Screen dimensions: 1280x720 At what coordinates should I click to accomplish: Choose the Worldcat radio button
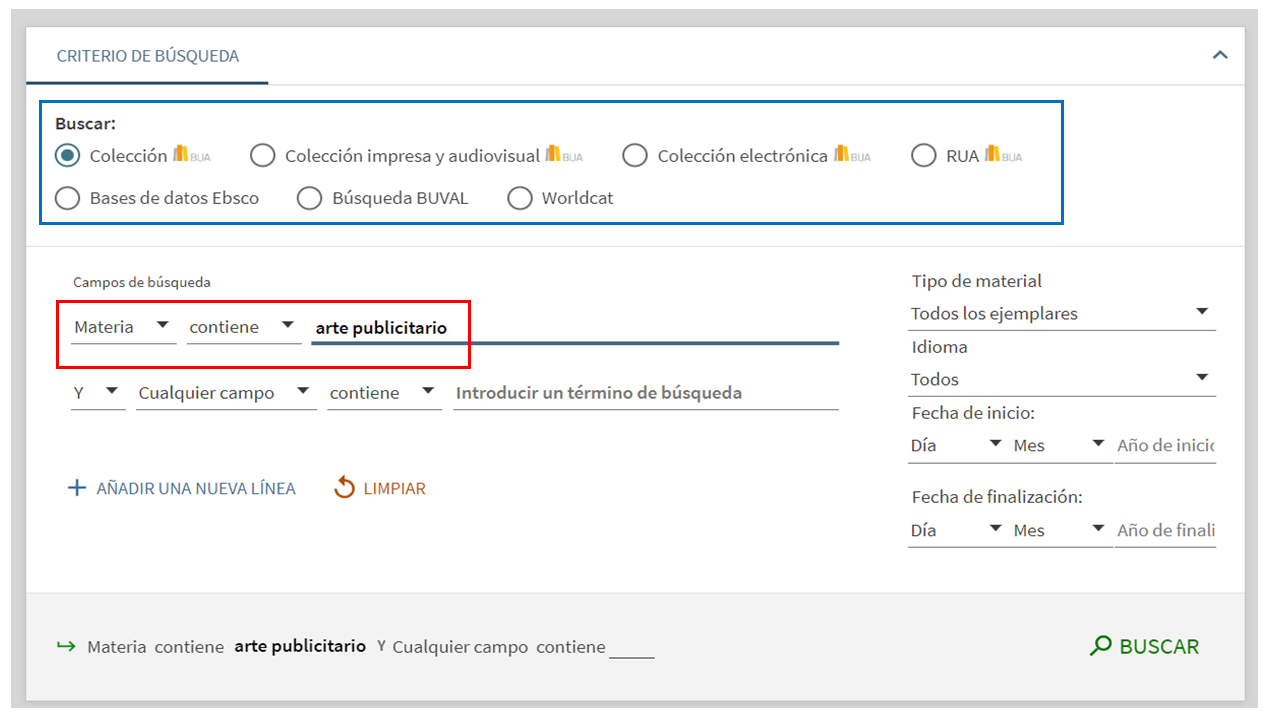coord(520,198)
